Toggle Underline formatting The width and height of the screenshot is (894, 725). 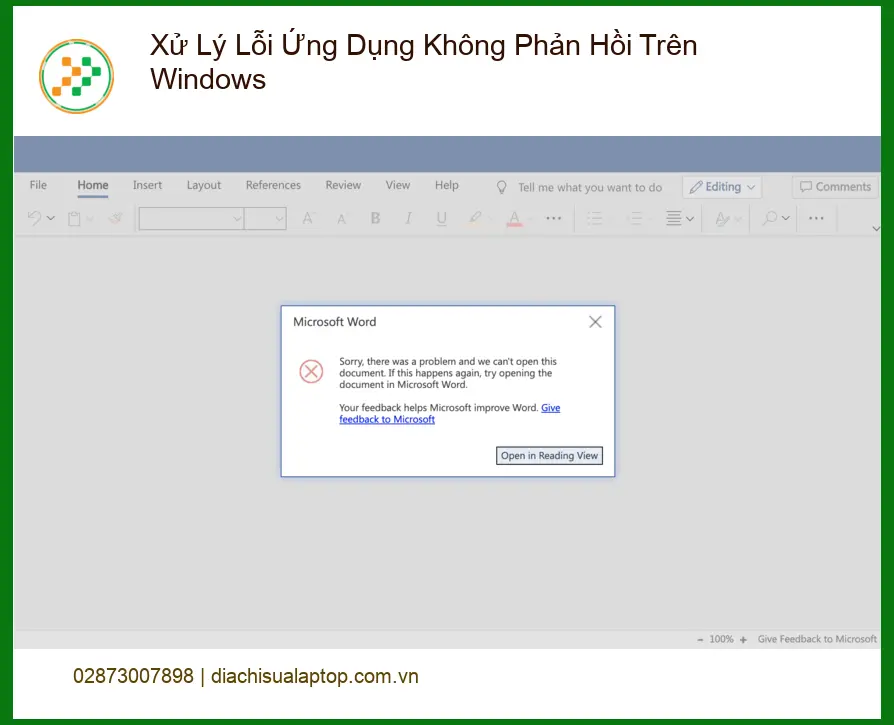(x=441, y=218)
